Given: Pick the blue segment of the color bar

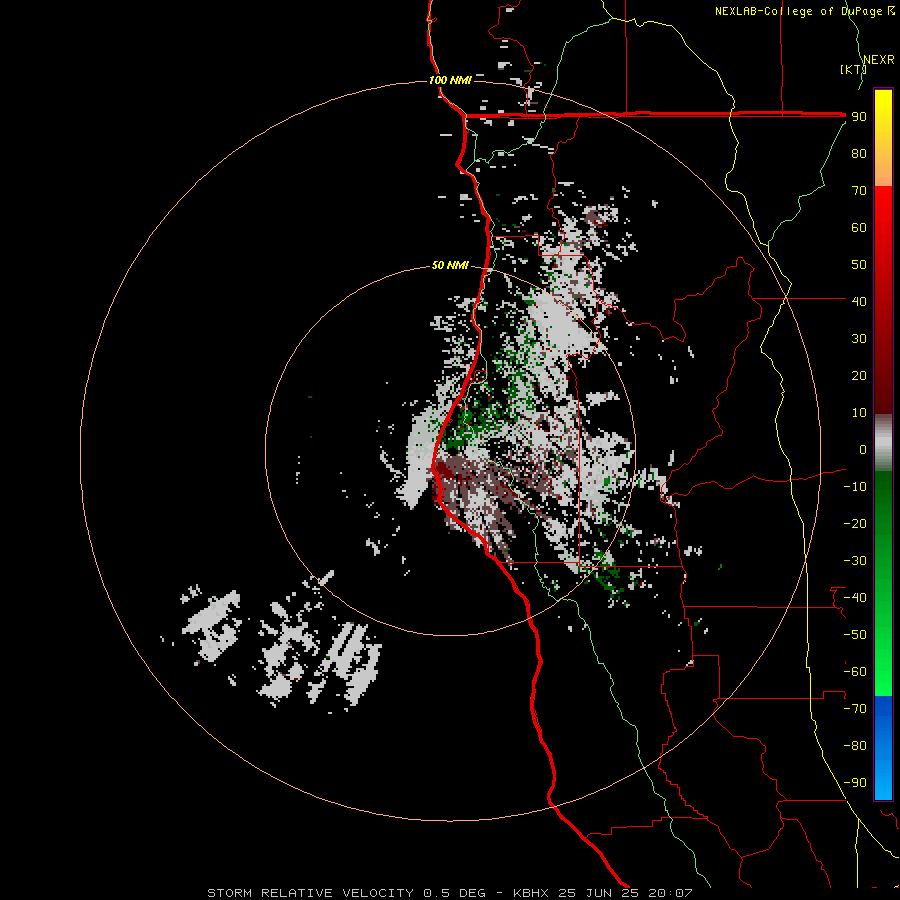Looking at the screenshot, I should [883, 748].
